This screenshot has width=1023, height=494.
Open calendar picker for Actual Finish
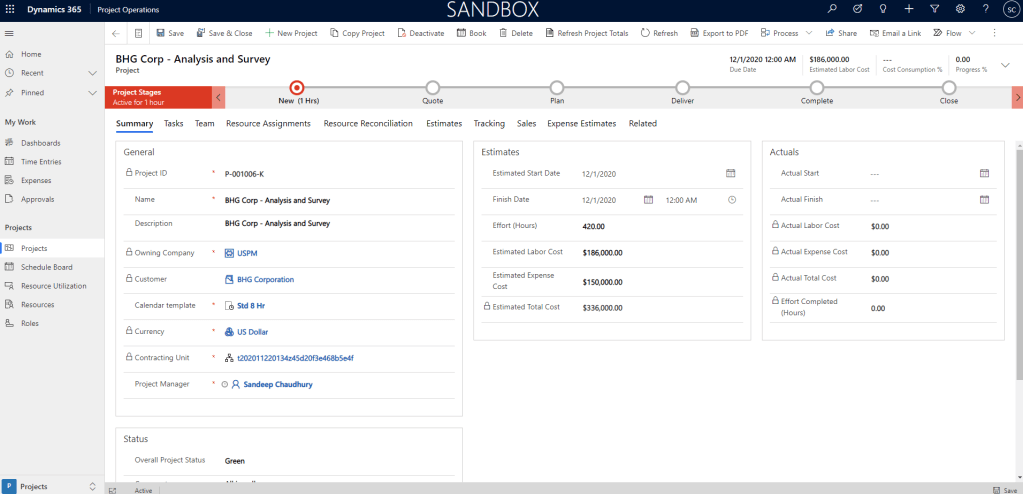click(984, 199)
